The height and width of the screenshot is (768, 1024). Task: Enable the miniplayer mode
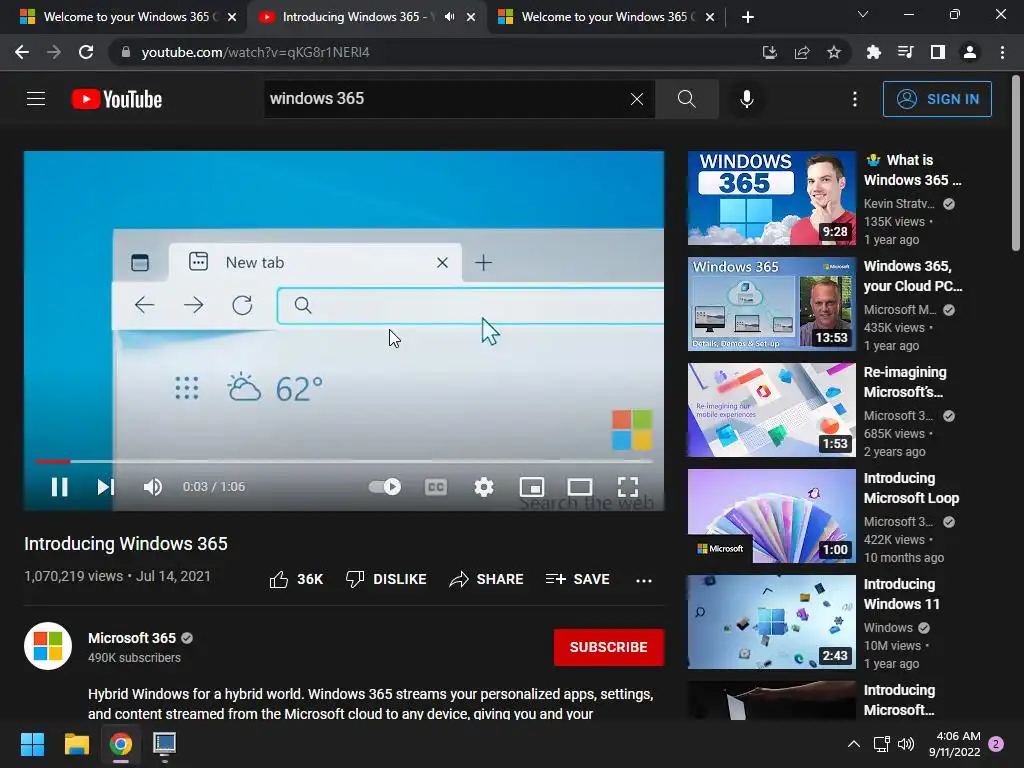tap(532, 487)
